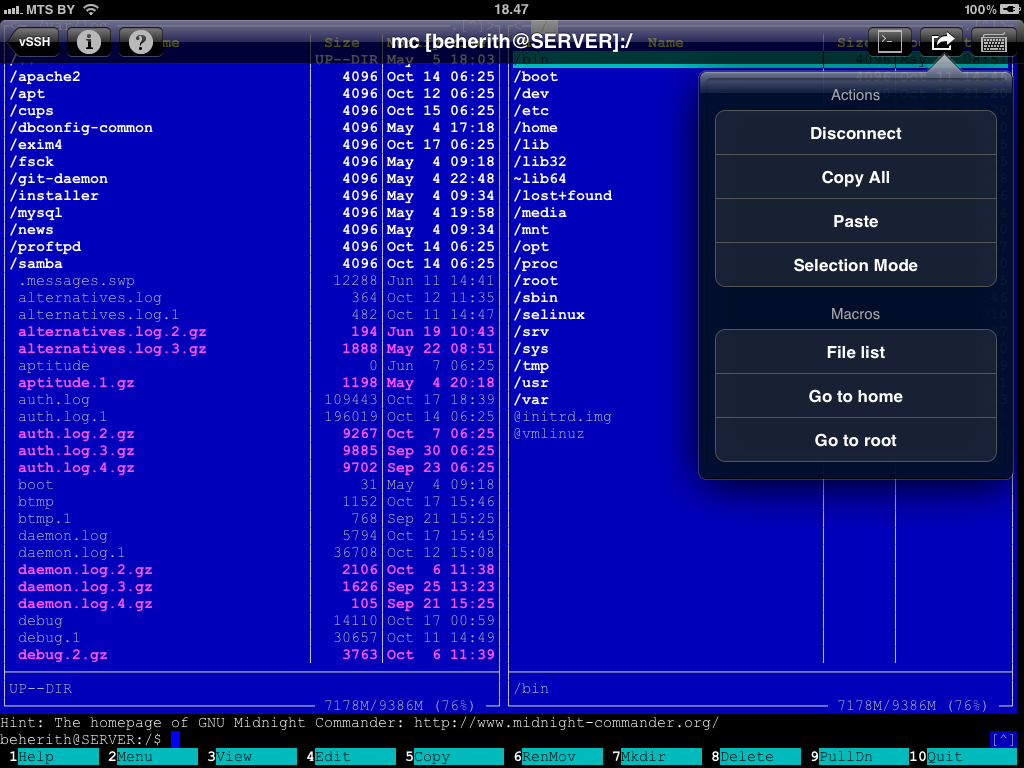Click the Midnight Commander homepage URL hint
Viewport: 1024px width, 768px height.
[x=567, y=722]
